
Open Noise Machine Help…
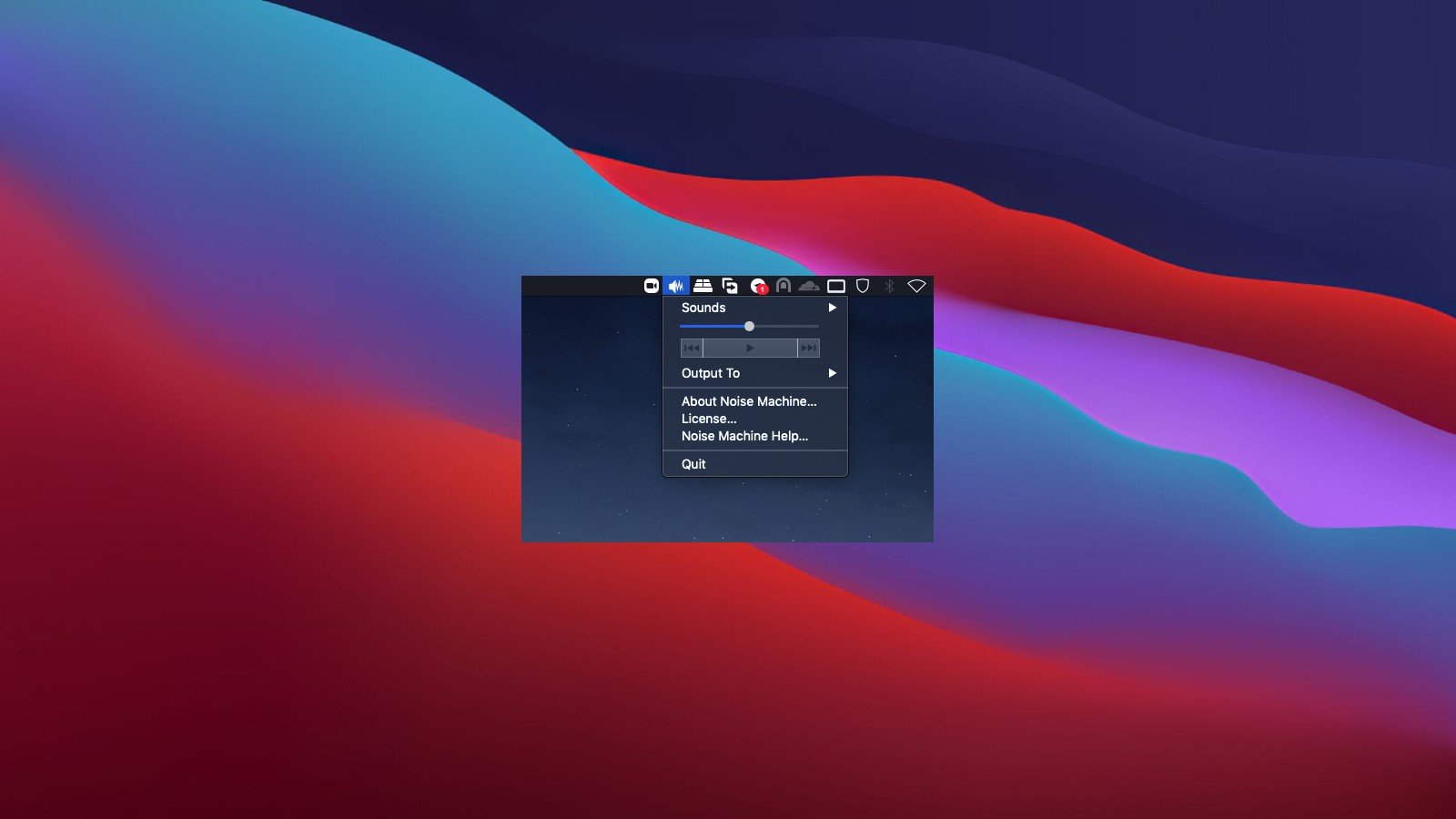[744, 436]
